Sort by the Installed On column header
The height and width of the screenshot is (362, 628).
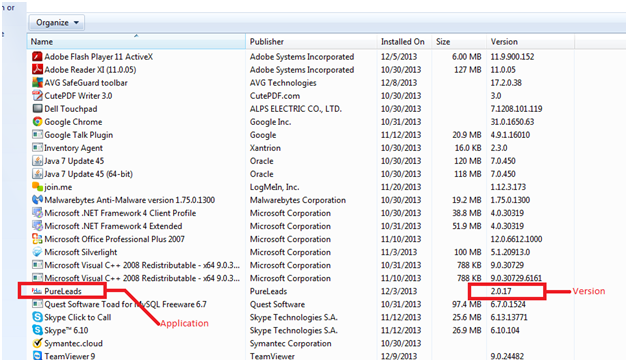click(x=404, y=42)
